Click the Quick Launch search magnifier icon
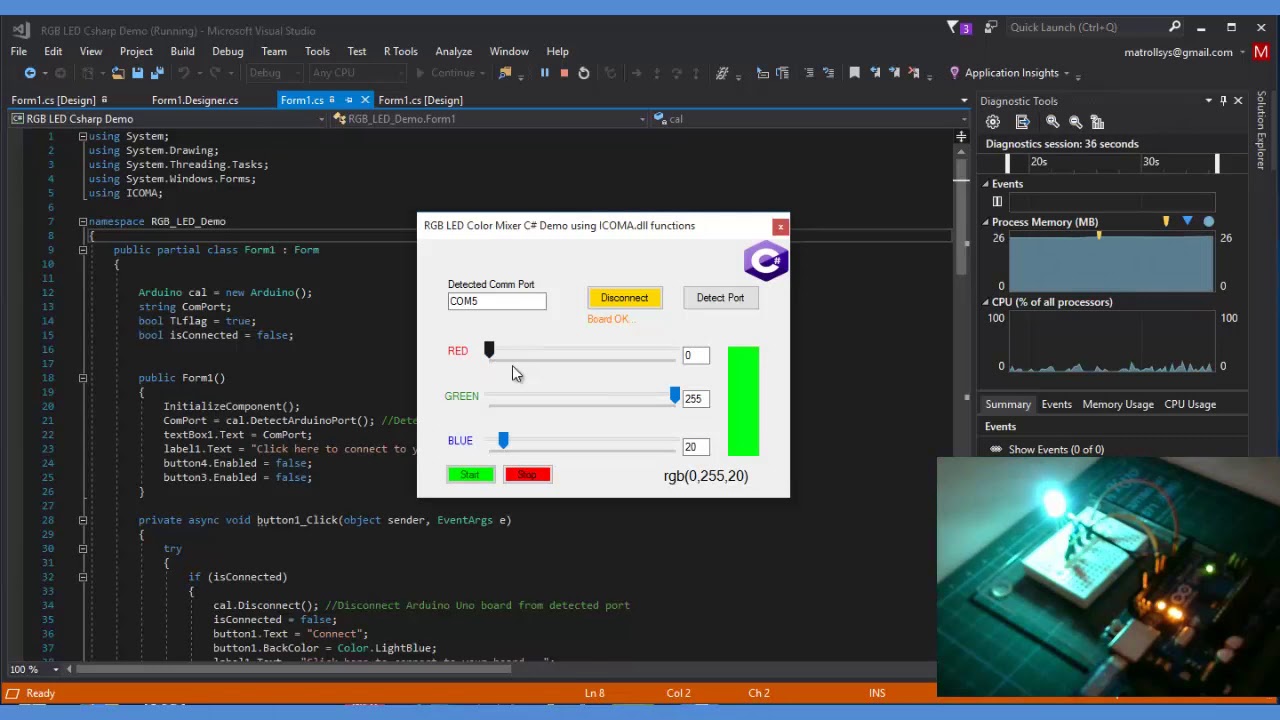Screen dimensions: 1280x720 1175,27
